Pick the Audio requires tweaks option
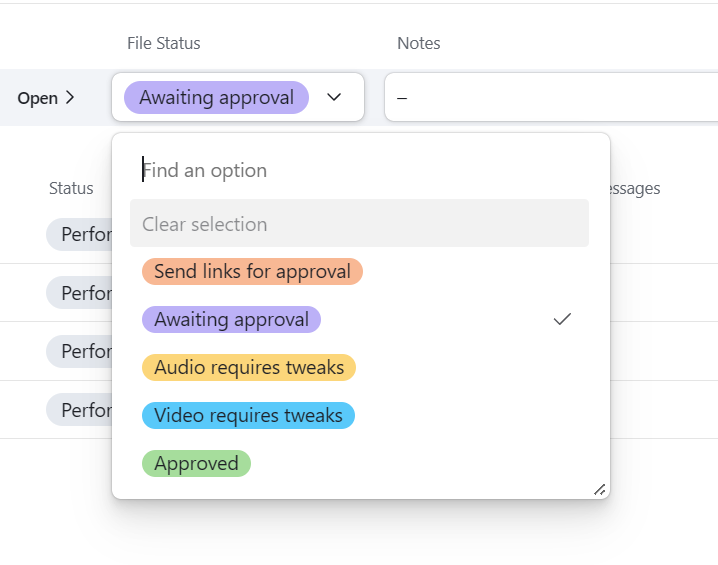 248,367
